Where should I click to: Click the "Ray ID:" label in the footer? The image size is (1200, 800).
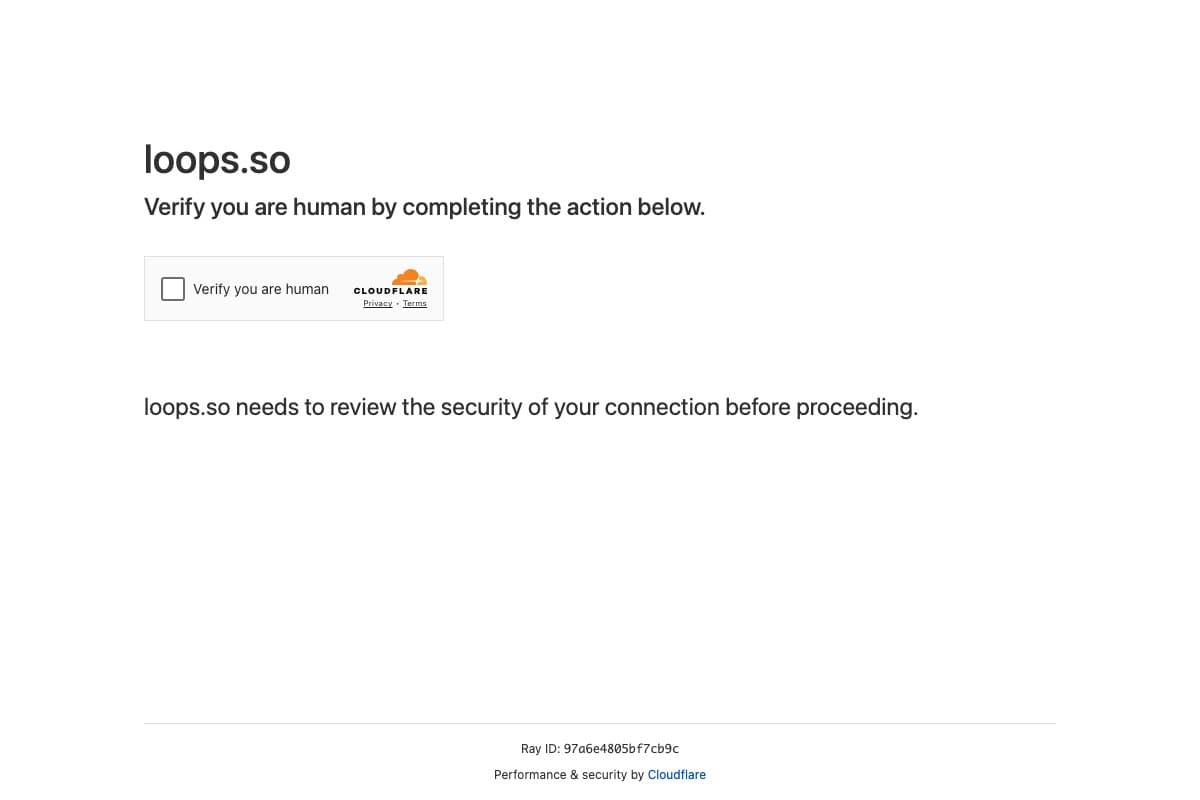(540, 749)
